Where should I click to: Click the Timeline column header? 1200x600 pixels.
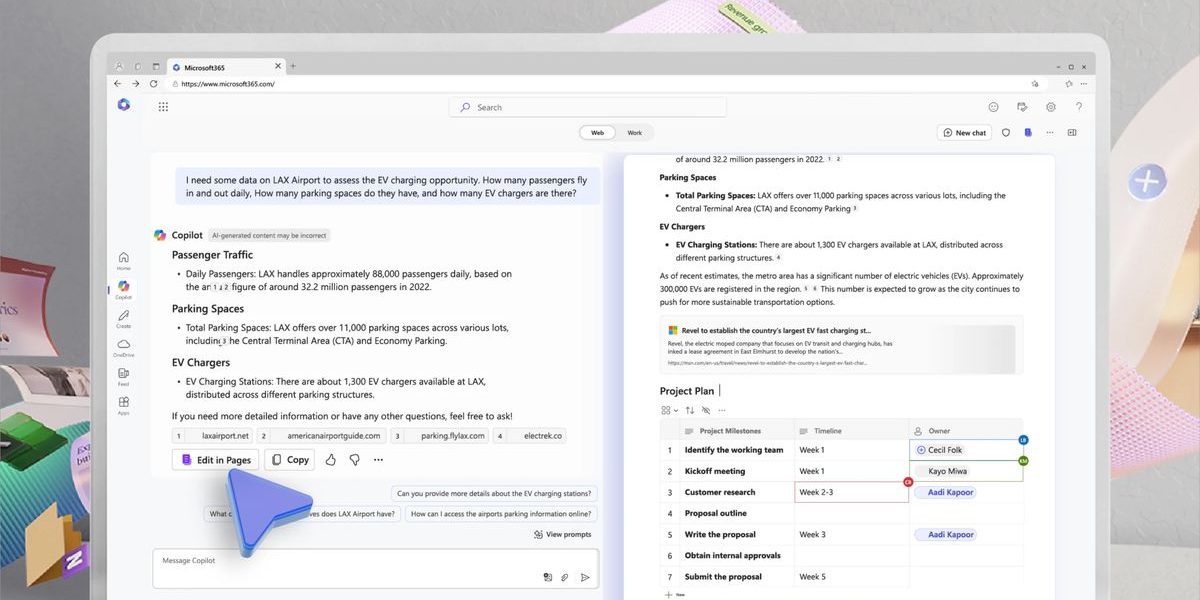(851, 431)
